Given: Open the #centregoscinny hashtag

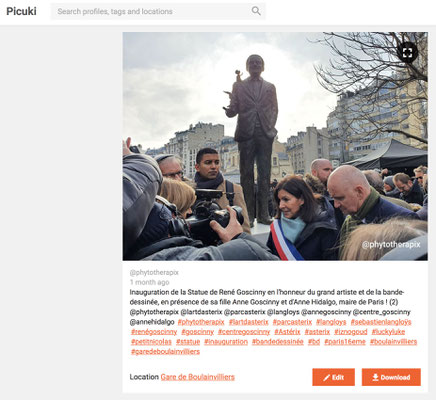Looking at the screenshot, I should [x=244, y=332].
